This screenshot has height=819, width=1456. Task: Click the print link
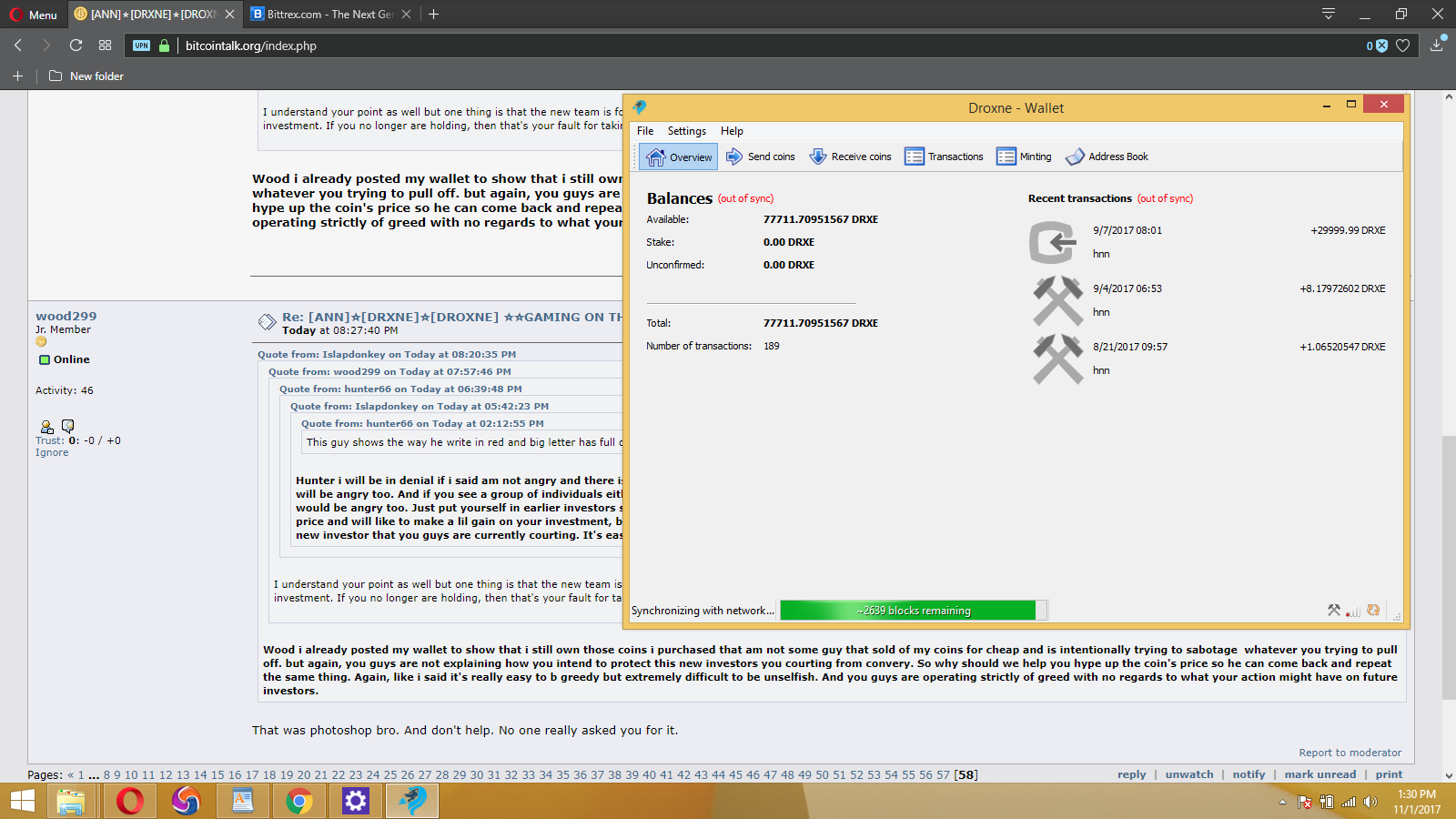(x=1389, y=774)
